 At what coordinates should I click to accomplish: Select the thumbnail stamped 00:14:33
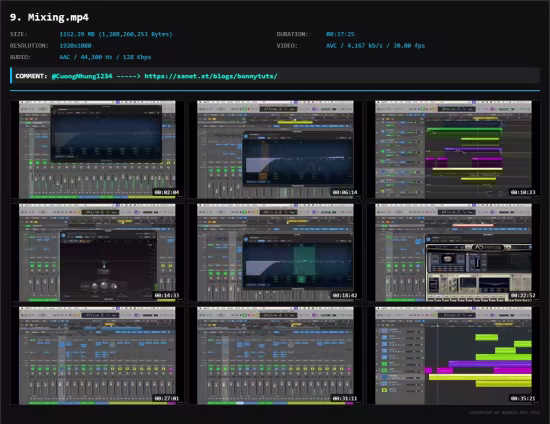pos(97,253)
